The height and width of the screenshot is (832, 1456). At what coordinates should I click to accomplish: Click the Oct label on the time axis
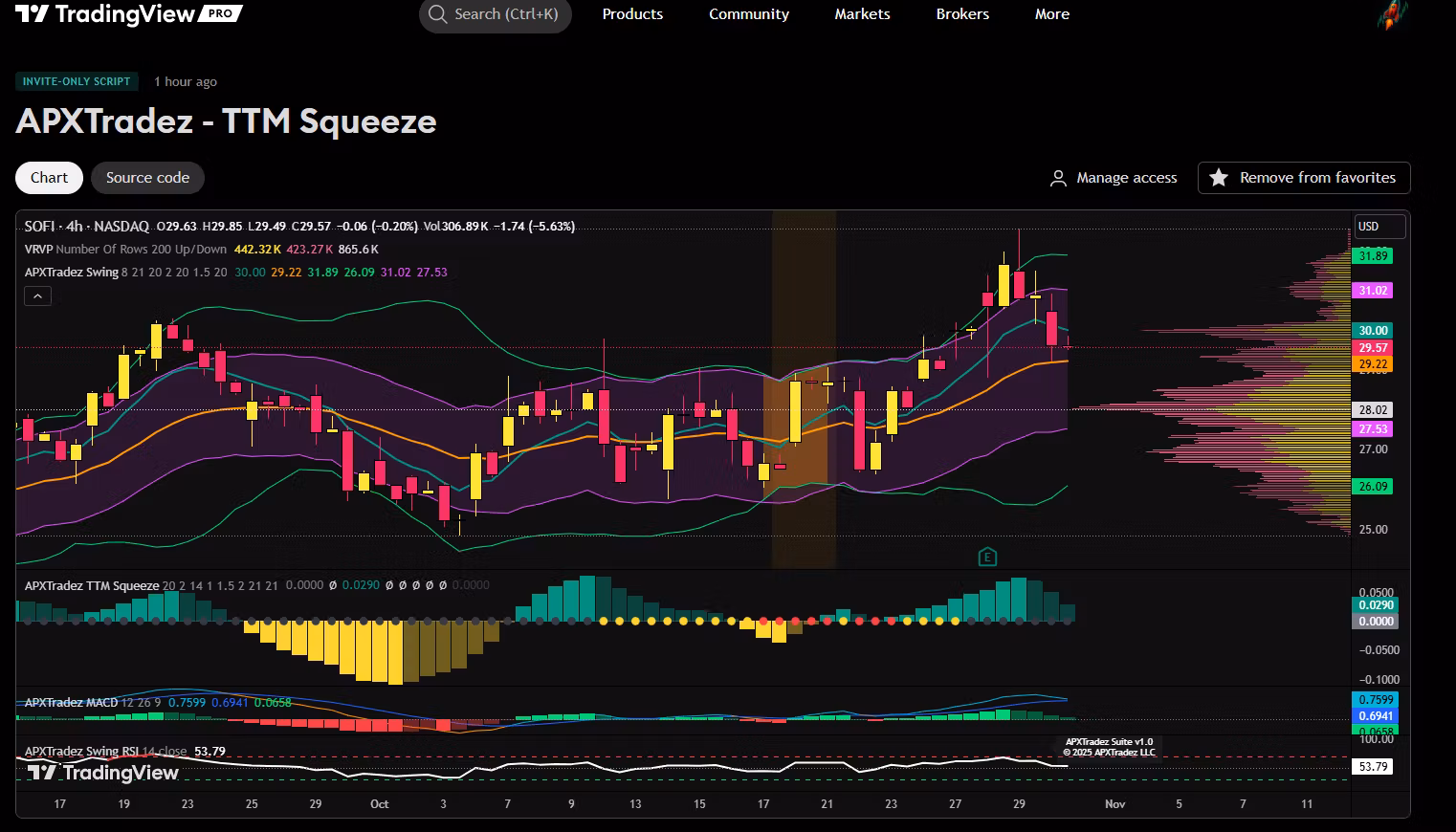pyautogui.click(x=380, y=804)
